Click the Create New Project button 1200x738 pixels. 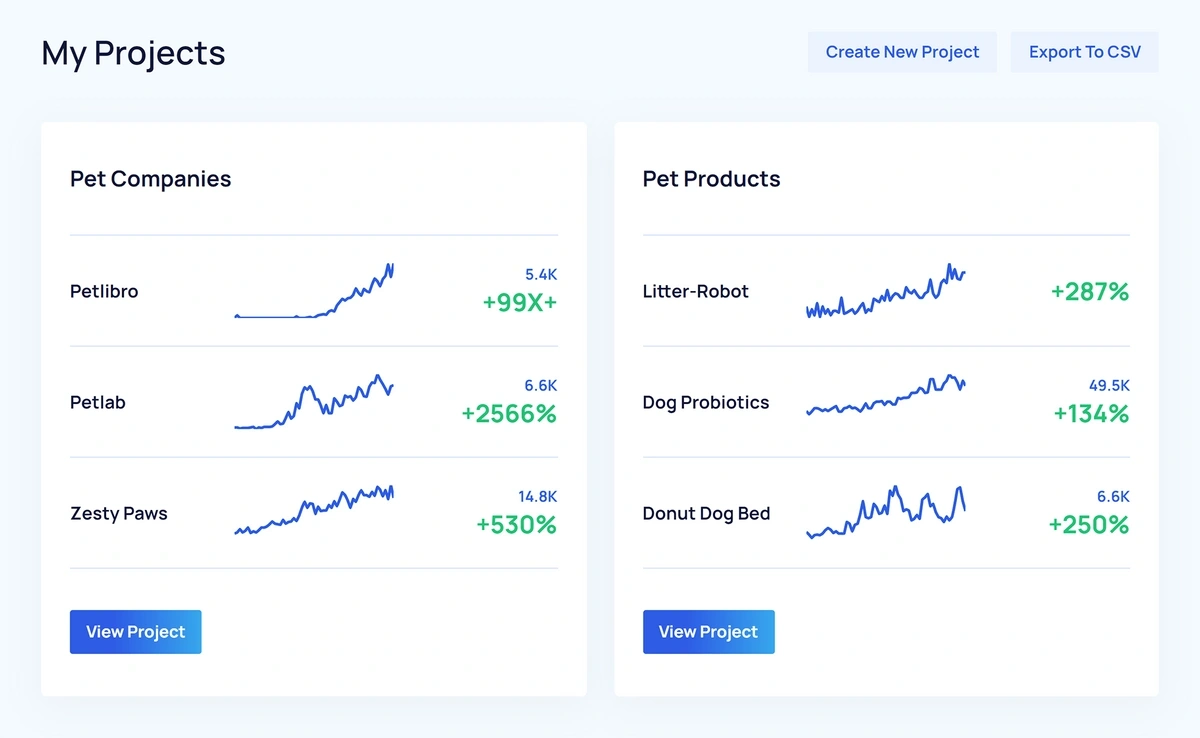tap(901, 52)
